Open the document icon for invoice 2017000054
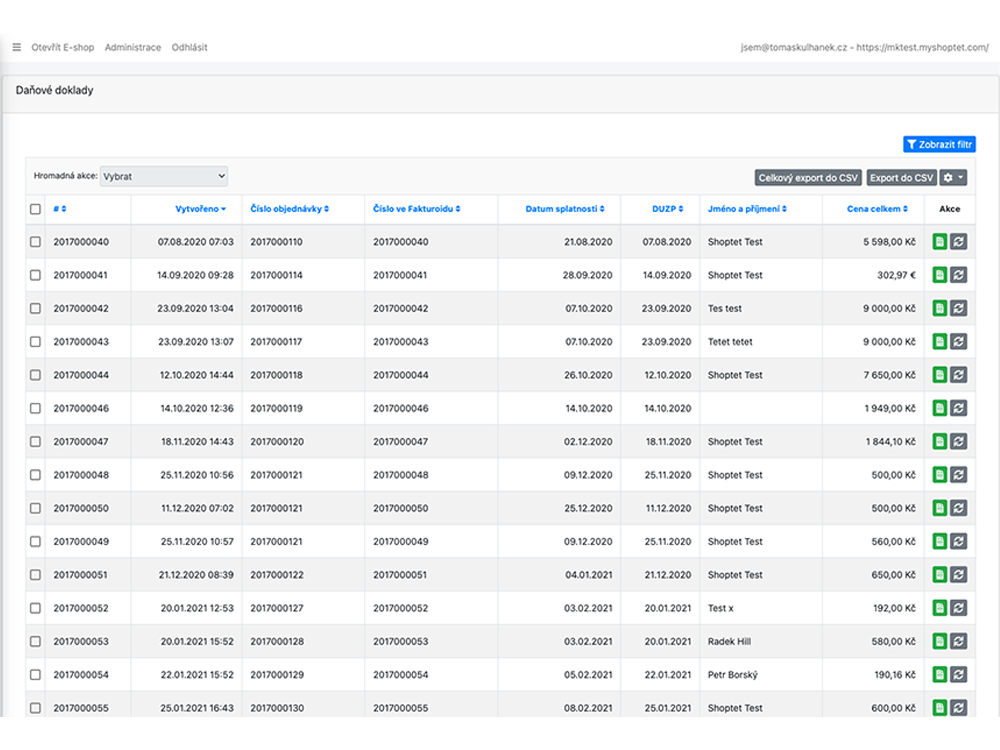This screenshot has height=750, width=1000. click(939, 675)
